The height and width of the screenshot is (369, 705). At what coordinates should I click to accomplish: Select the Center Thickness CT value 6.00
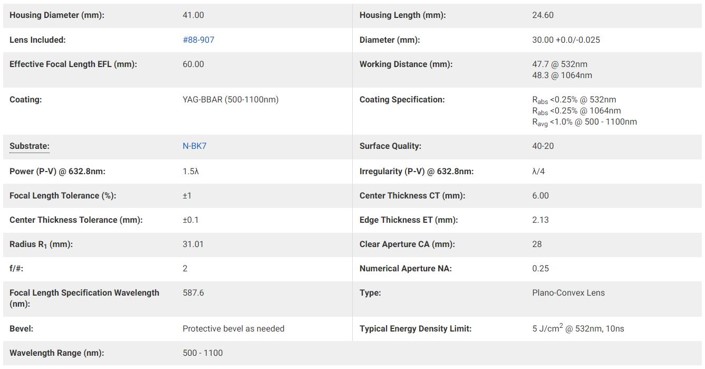click(x=540, y=196)
